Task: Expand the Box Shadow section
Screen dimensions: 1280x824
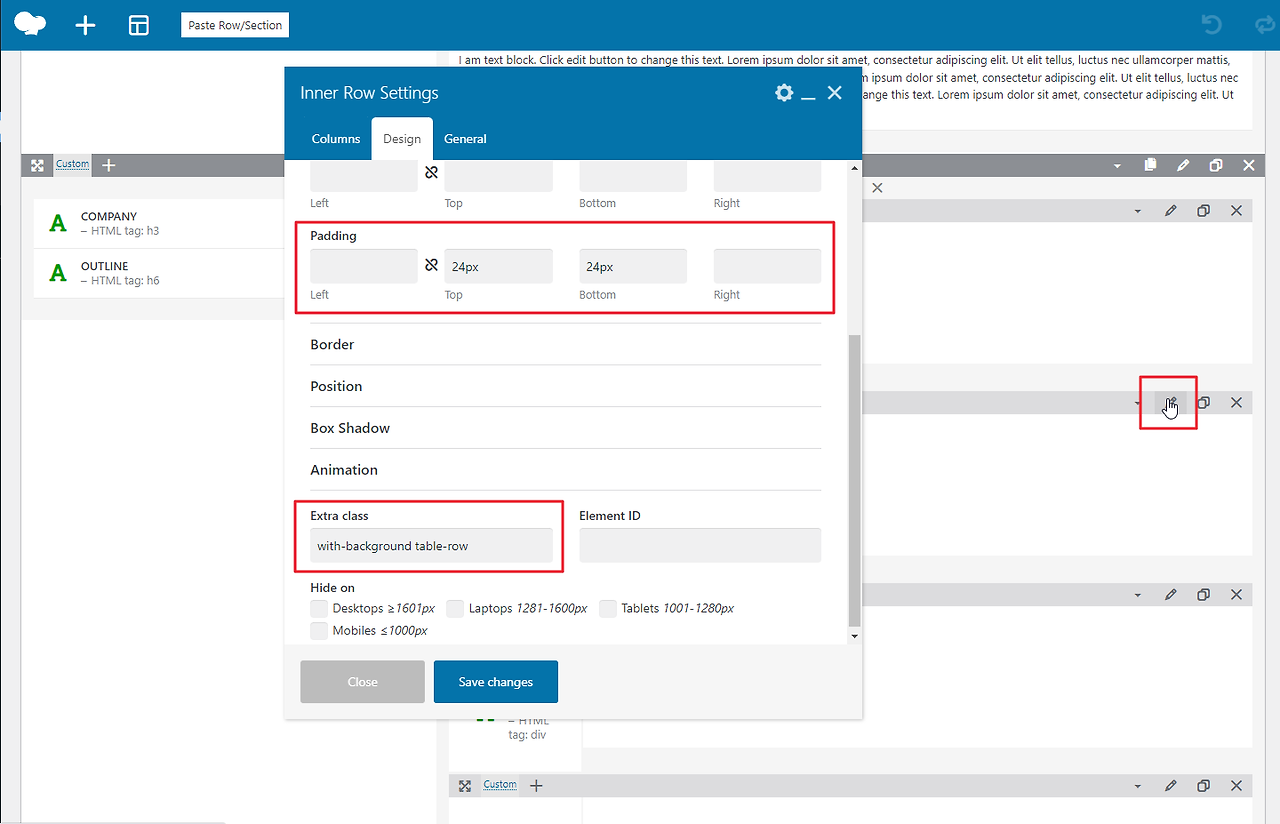Action: point(565,428)
